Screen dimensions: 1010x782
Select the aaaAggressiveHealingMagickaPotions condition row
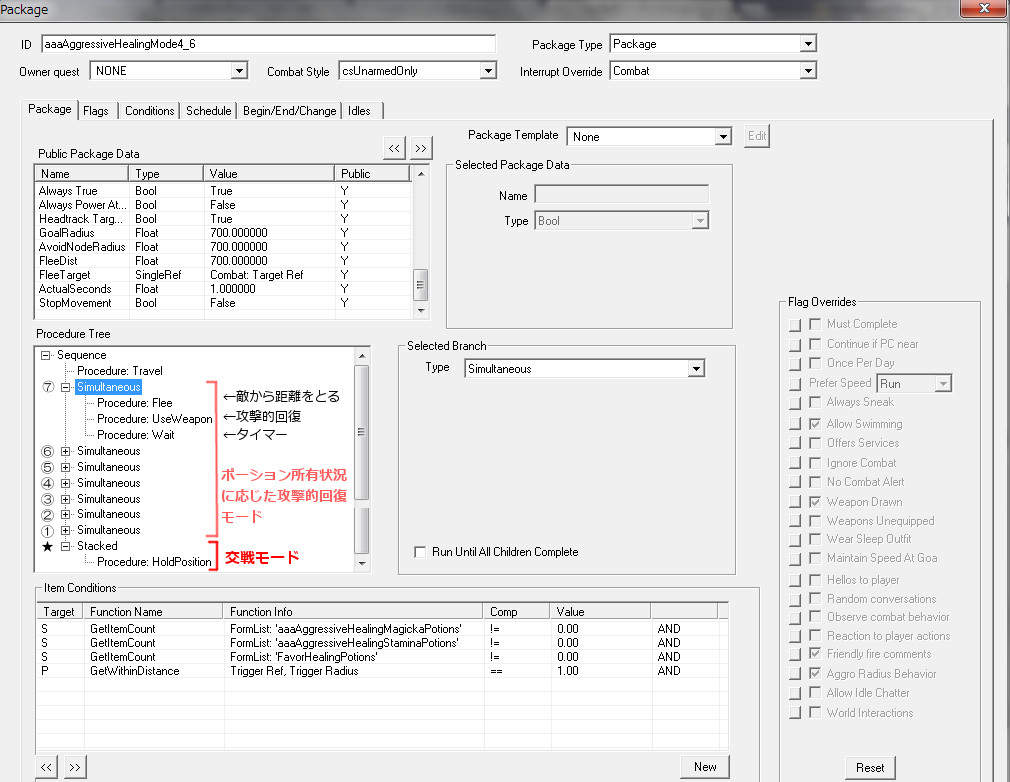click(382, 629)
